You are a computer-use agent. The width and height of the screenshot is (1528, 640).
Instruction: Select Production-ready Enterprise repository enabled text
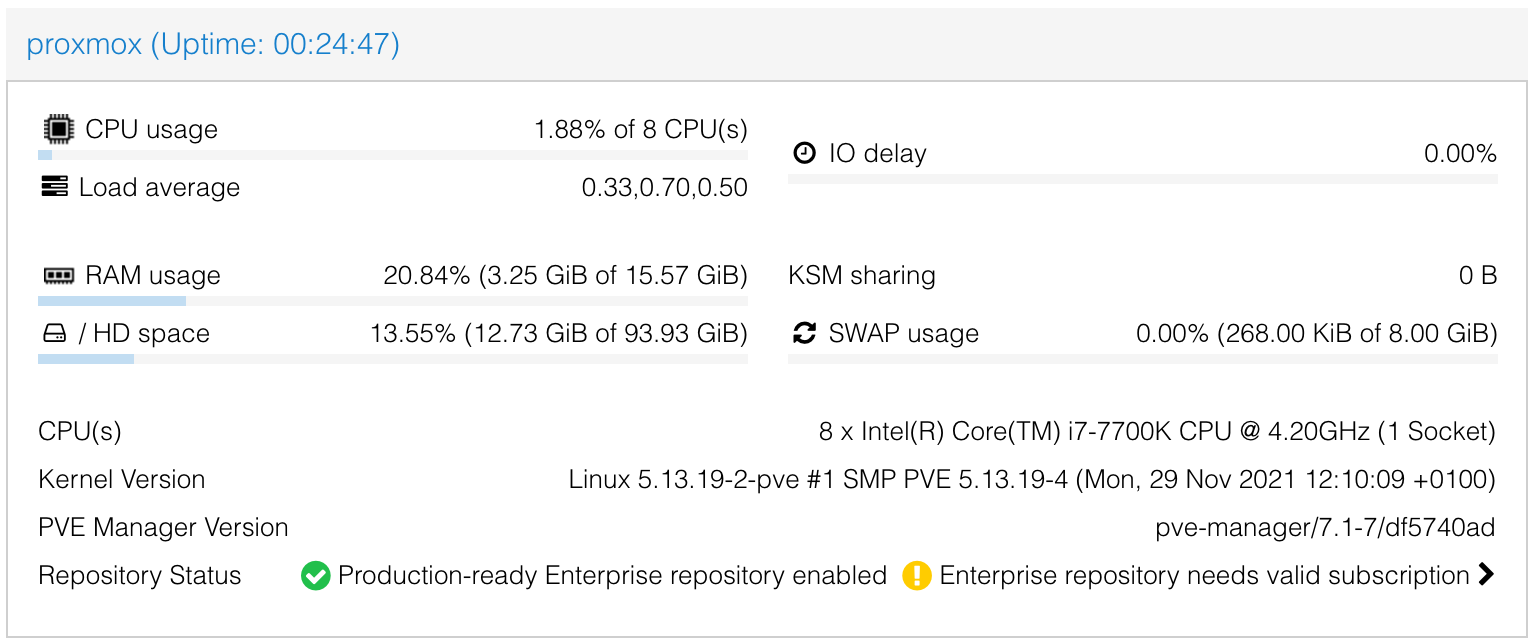click(613, 576)
